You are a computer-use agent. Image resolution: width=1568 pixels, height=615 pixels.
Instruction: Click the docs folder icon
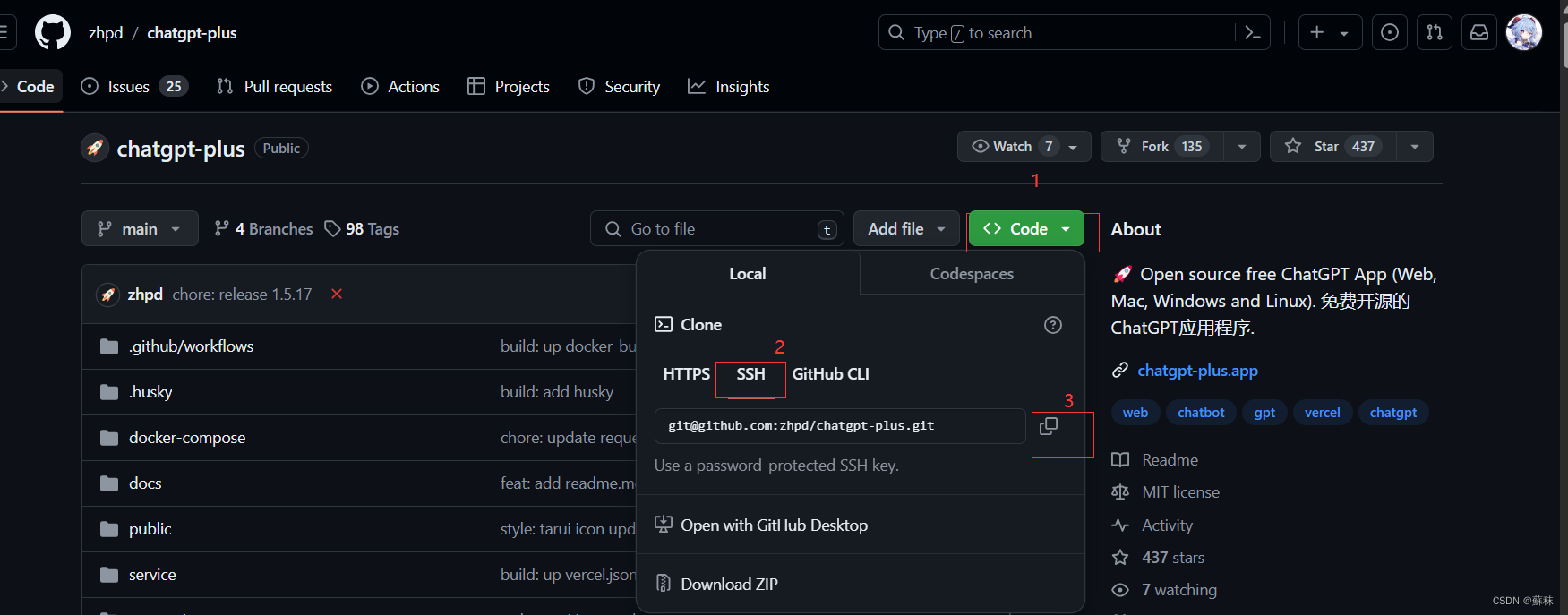point(109,483)
